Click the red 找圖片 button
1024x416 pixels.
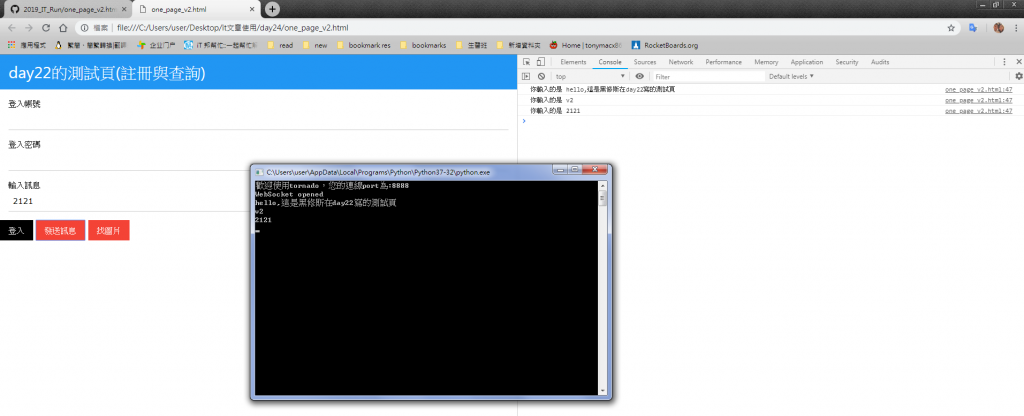pyautogui.click(x=108, y=231)
